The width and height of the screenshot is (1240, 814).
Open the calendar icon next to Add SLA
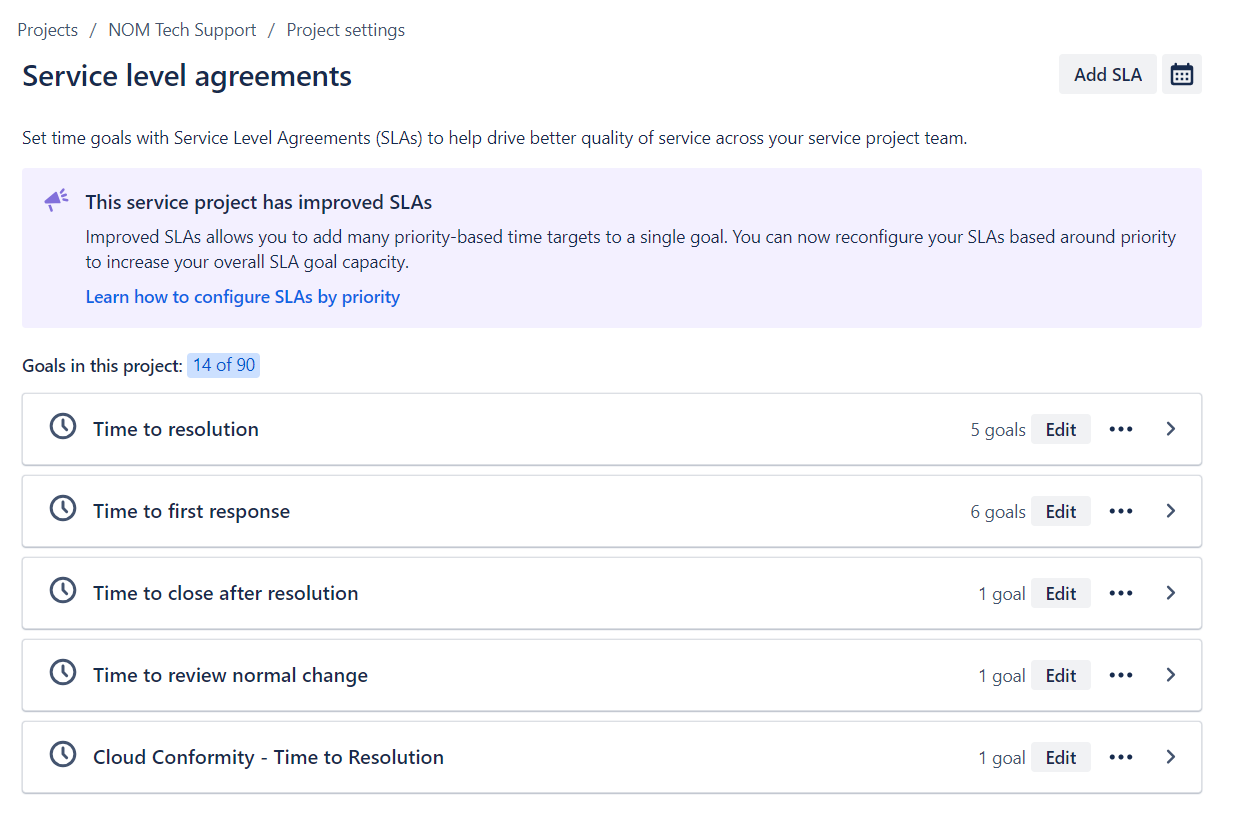coord(1182,75)
